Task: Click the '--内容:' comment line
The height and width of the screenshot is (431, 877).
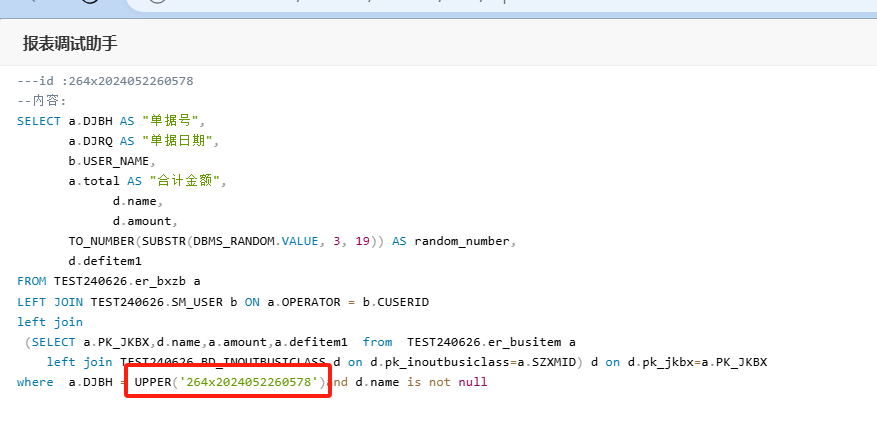Action: pyautogui.click(x=42, y=101)
